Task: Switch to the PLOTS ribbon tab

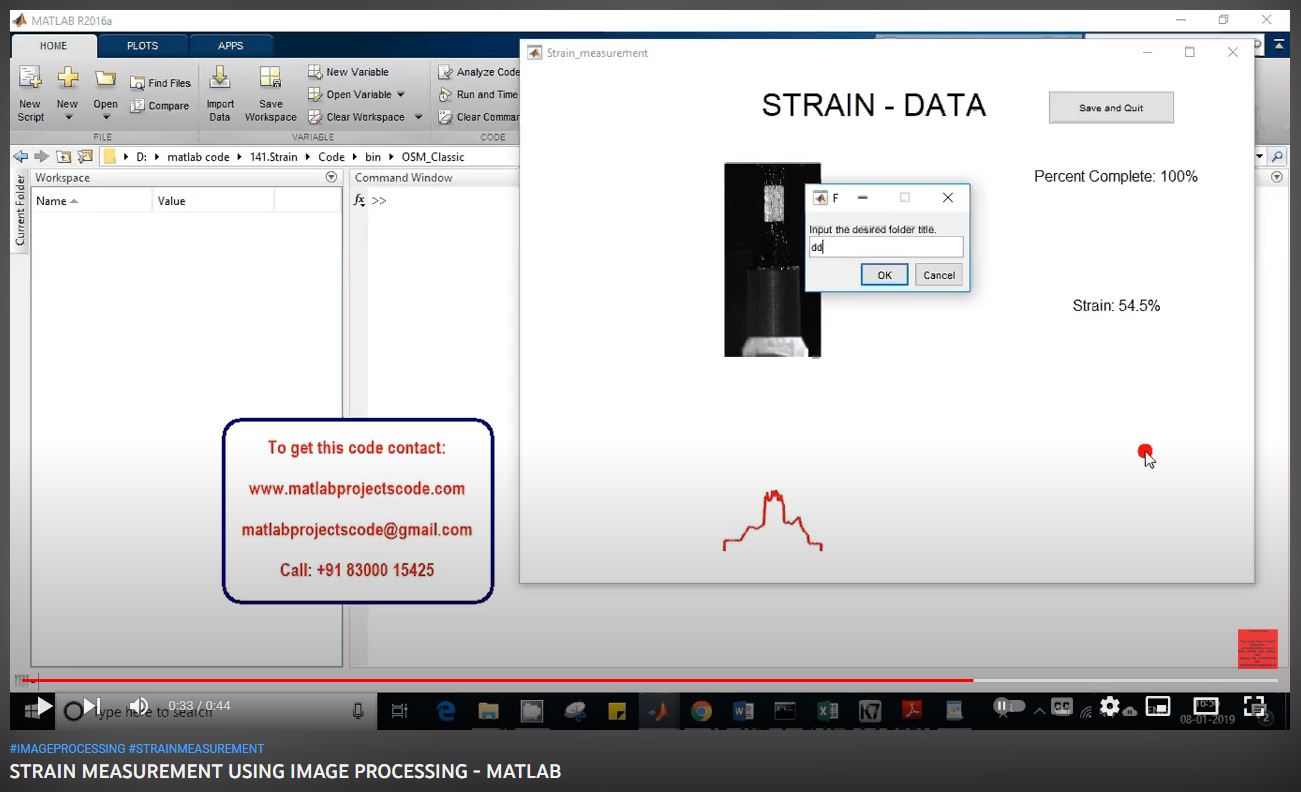Action: click(x=143, y=46)
